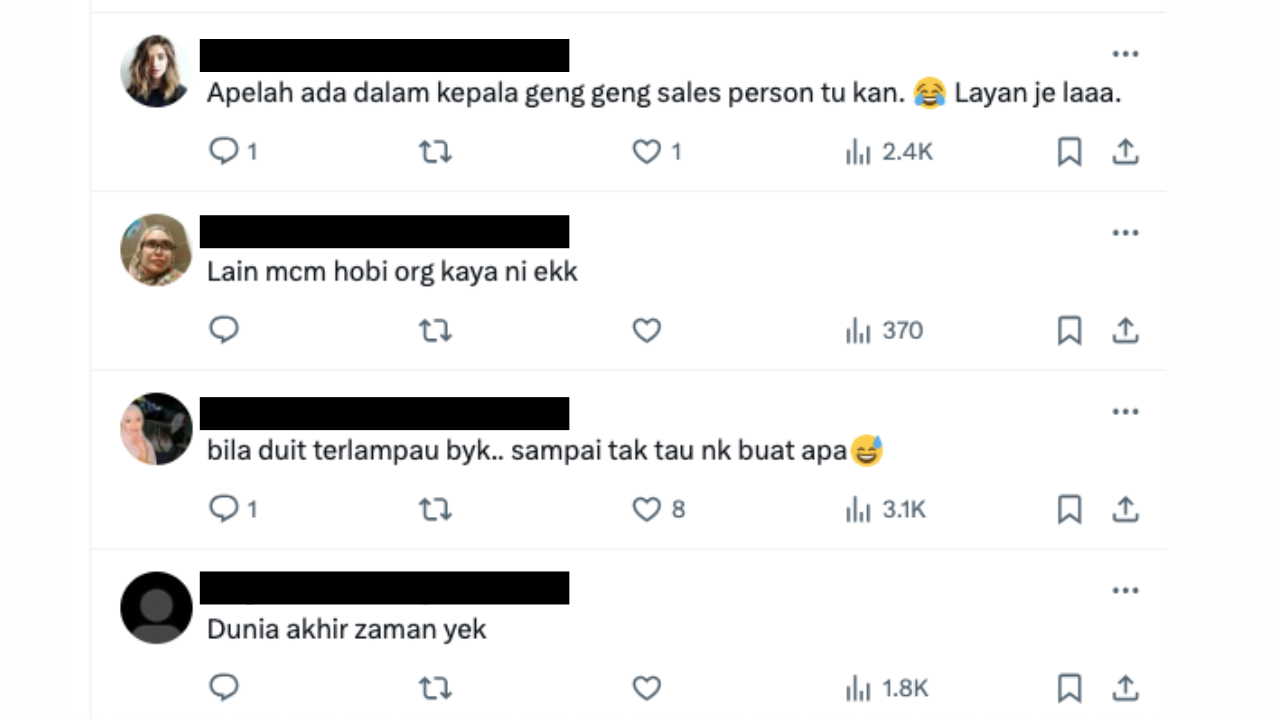Reply to the 'Apelah ada dalam kepala' tweet
1280x720 pixels.
click(x=224, y=151)
